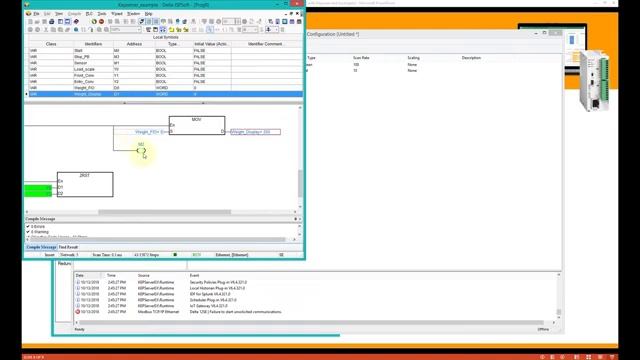The height and width of the screenshot is (360, 640).
Task: Open the small numeric dropdown in second toolbar row
Action: tap(255, 29)
